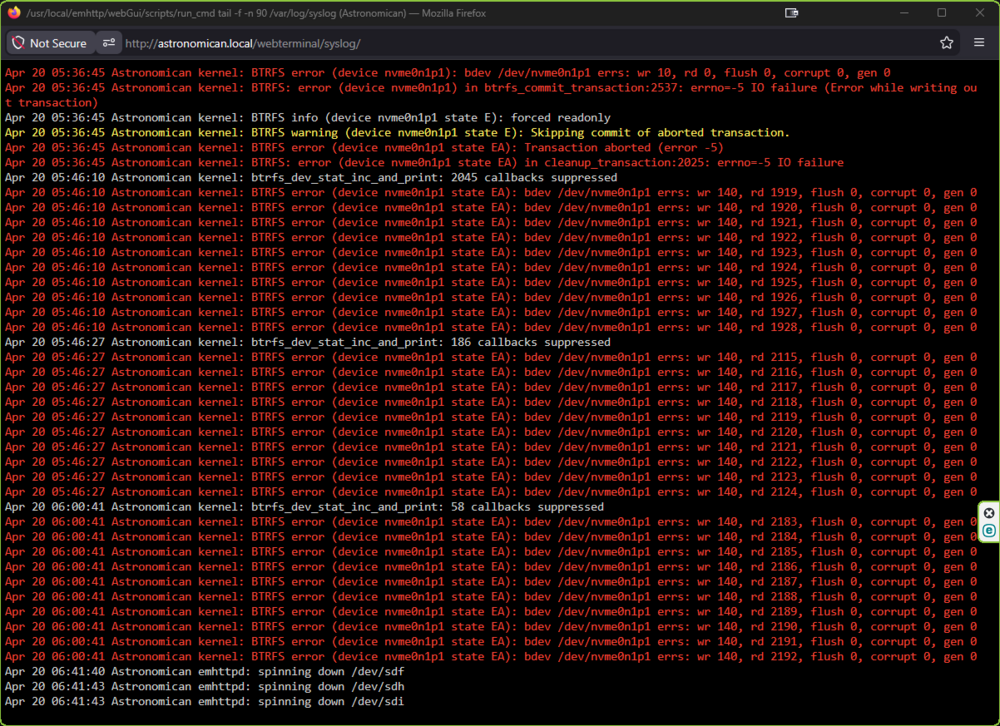Click the error line with 'rd 2115'

point(491,357)
